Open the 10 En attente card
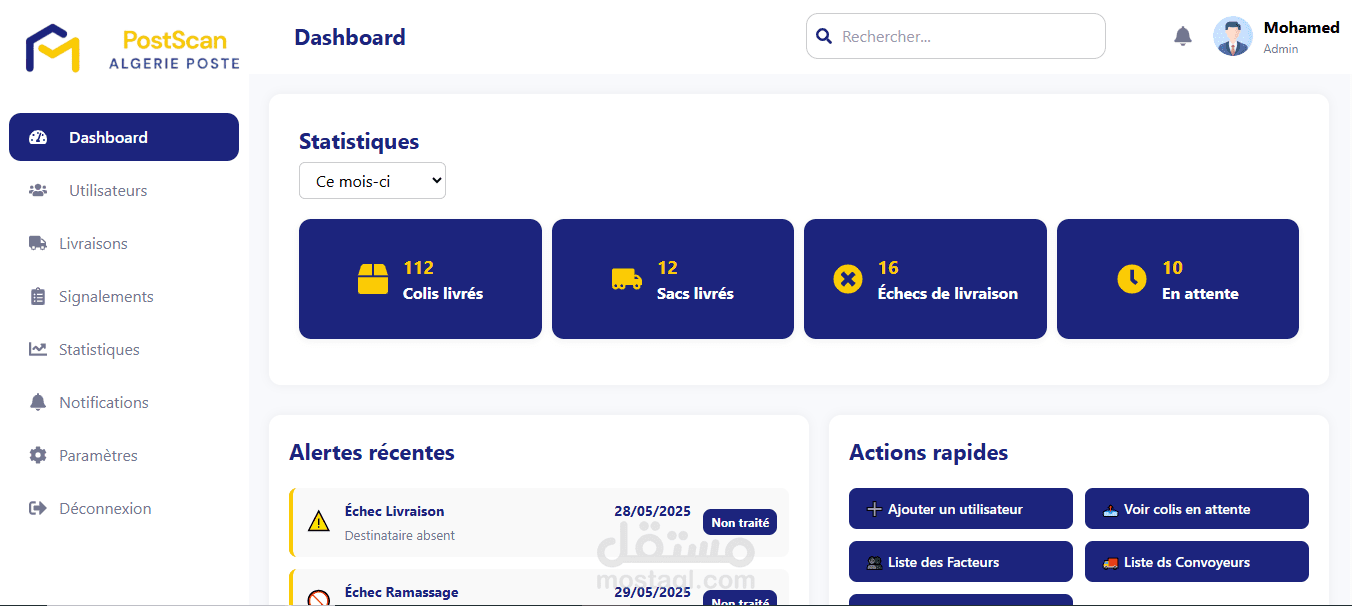 click(x=1178, y=279)
